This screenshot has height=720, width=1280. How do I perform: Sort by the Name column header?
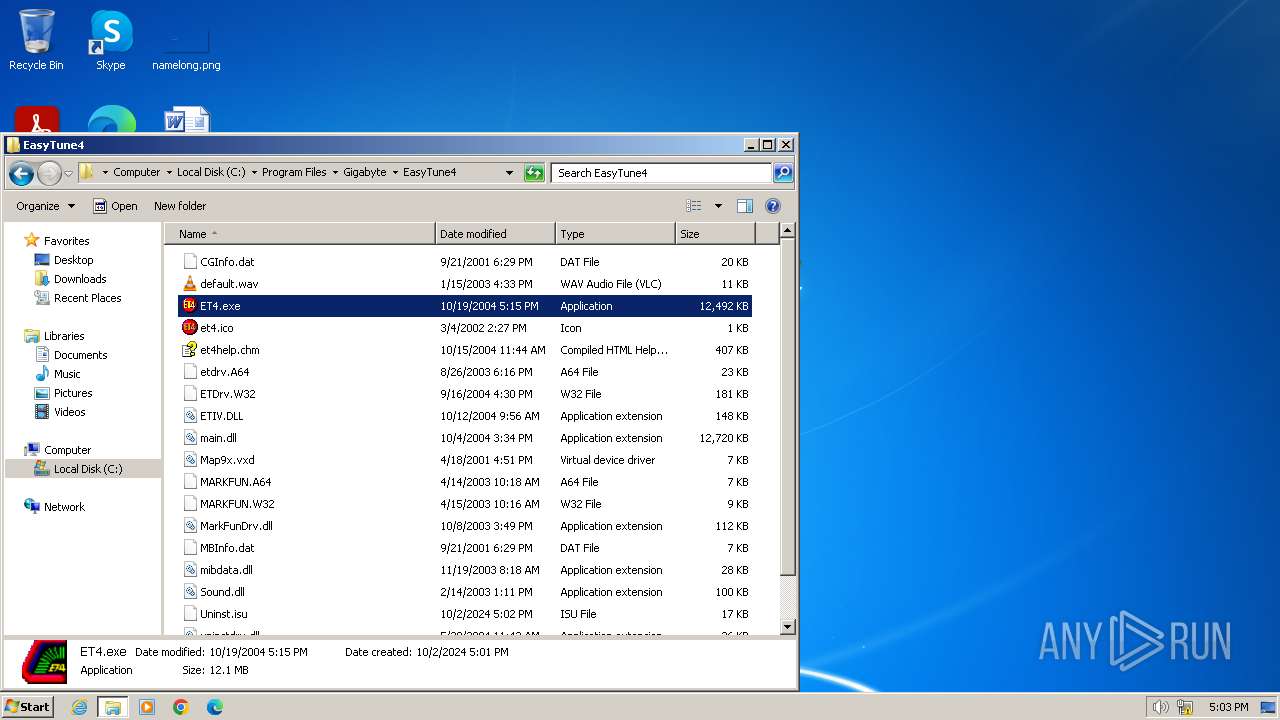click(300, 234)
